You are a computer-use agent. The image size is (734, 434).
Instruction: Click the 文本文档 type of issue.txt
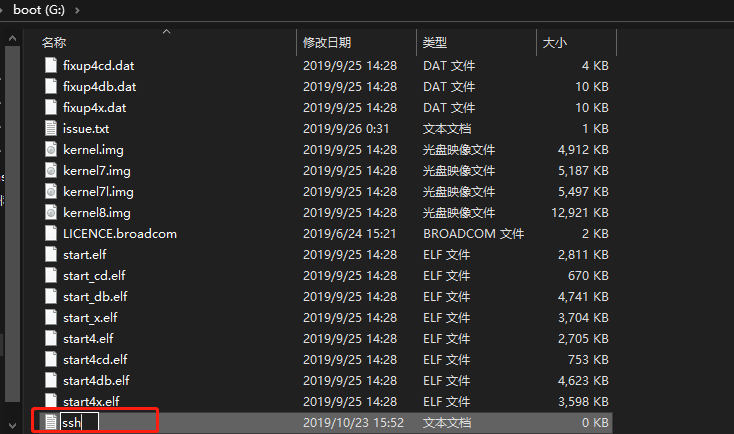(447, 129)
